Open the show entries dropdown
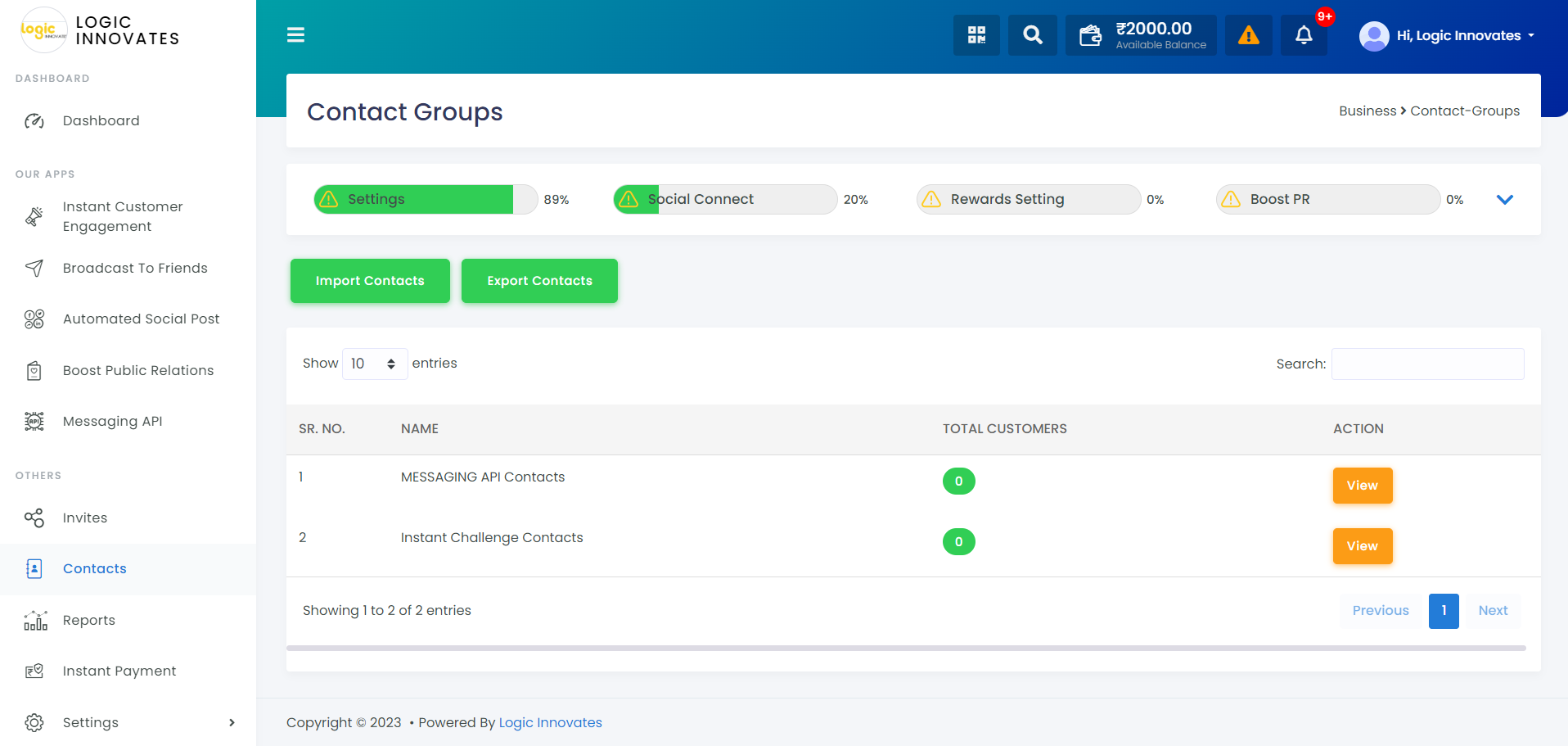Viewport: 1568px width, 746px height. pyautogui.click(x=375, y=364)
